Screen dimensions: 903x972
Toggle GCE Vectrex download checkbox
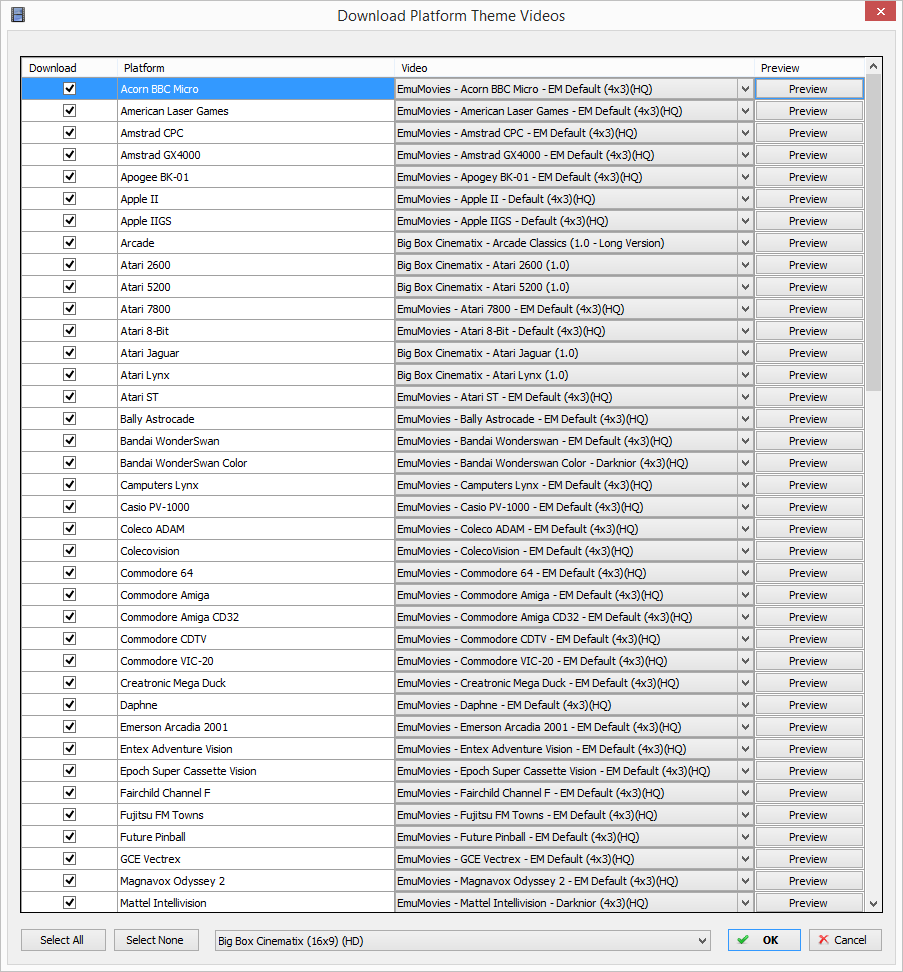pyautogui.click(x=69, y=859)
